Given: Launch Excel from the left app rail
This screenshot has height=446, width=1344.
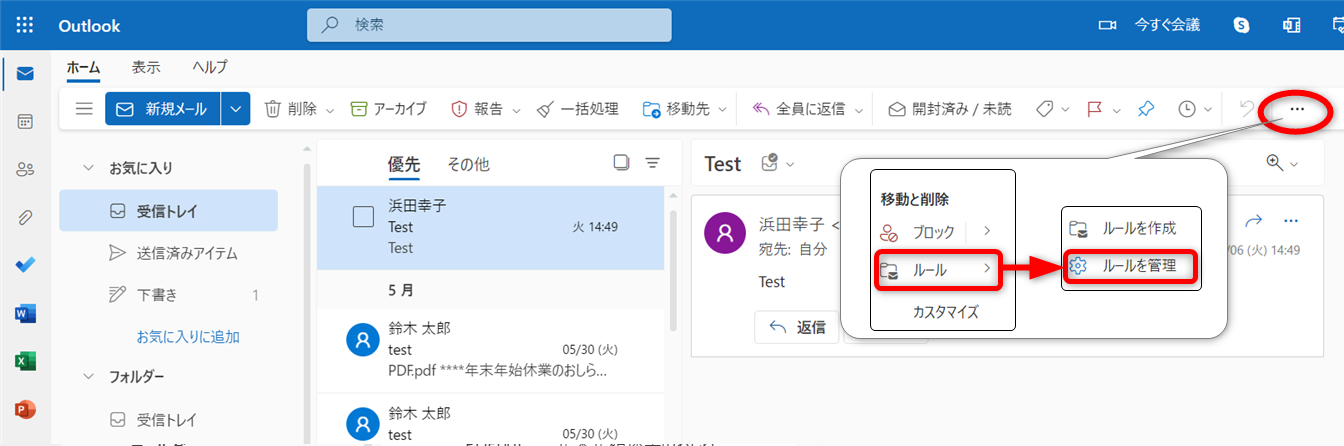Looking at the screenshot, I should 25,361.
